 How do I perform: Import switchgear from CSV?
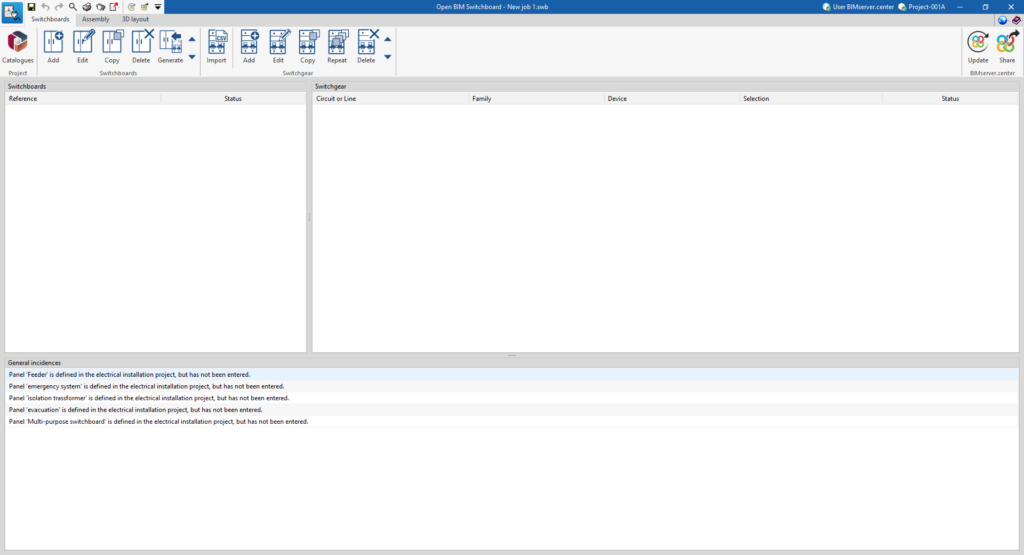pyautogui.click(x=216, y=47)
